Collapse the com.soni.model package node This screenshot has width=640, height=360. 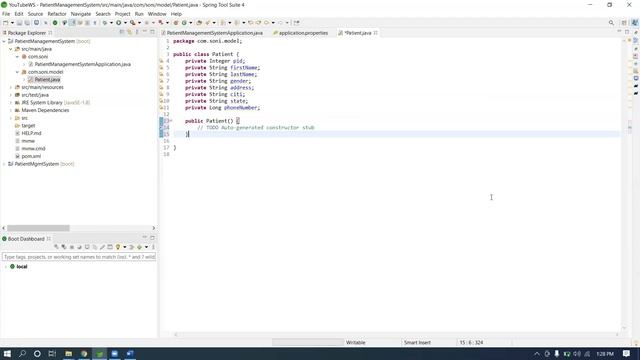coord(17,72)
